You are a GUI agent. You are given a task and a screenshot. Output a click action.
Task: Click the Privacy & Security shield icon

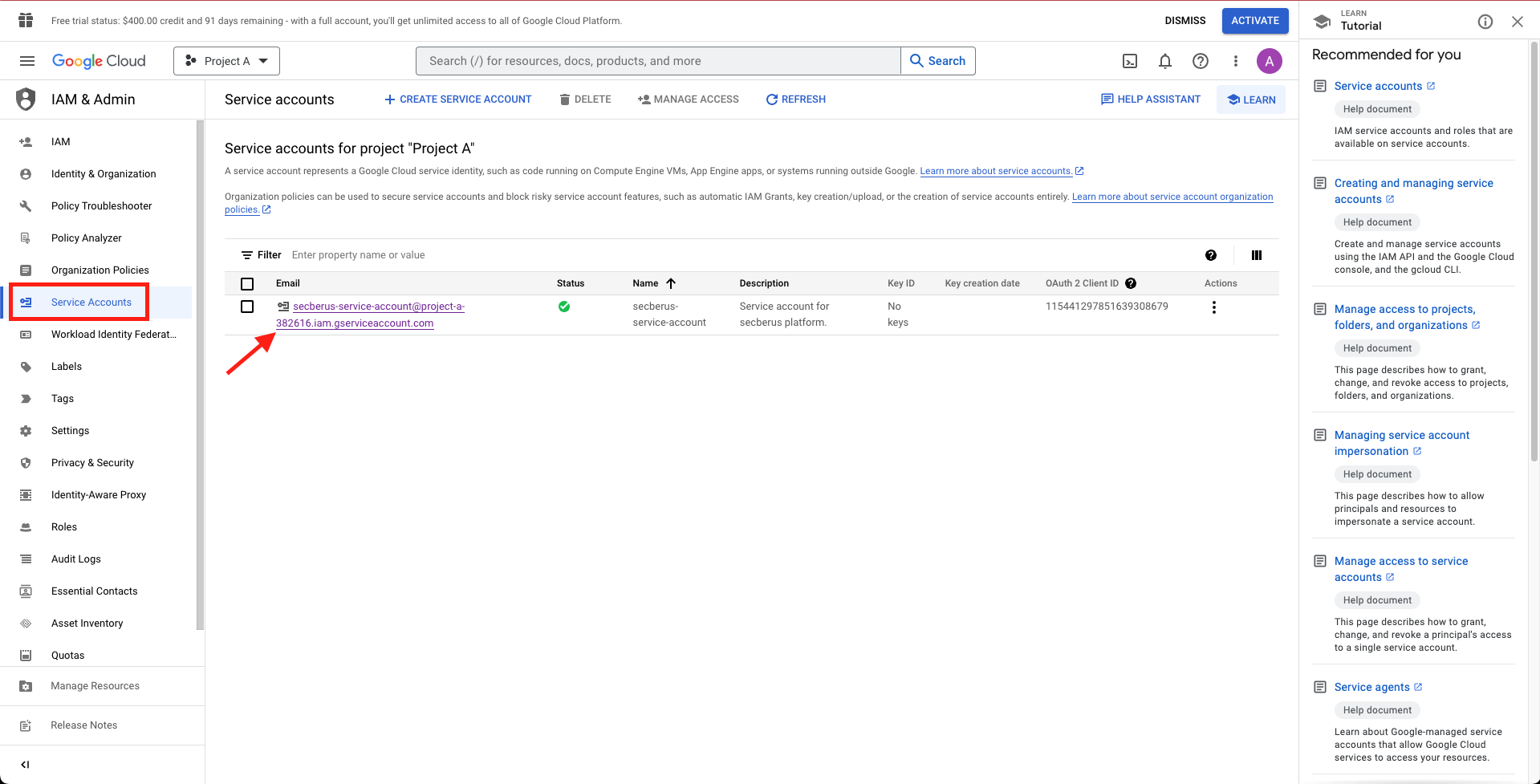click(26, 463)
